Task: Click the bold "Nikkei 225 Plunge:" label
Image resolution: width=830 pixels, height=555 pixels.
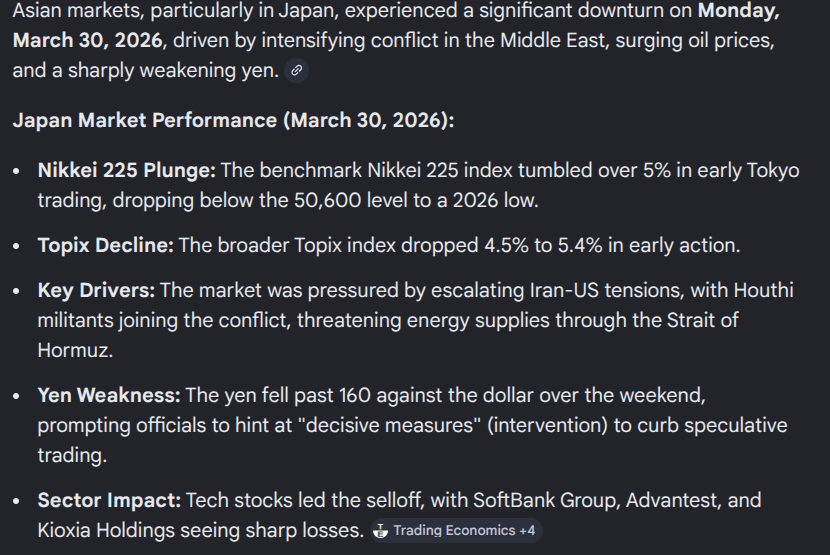Action: (126, 170)
